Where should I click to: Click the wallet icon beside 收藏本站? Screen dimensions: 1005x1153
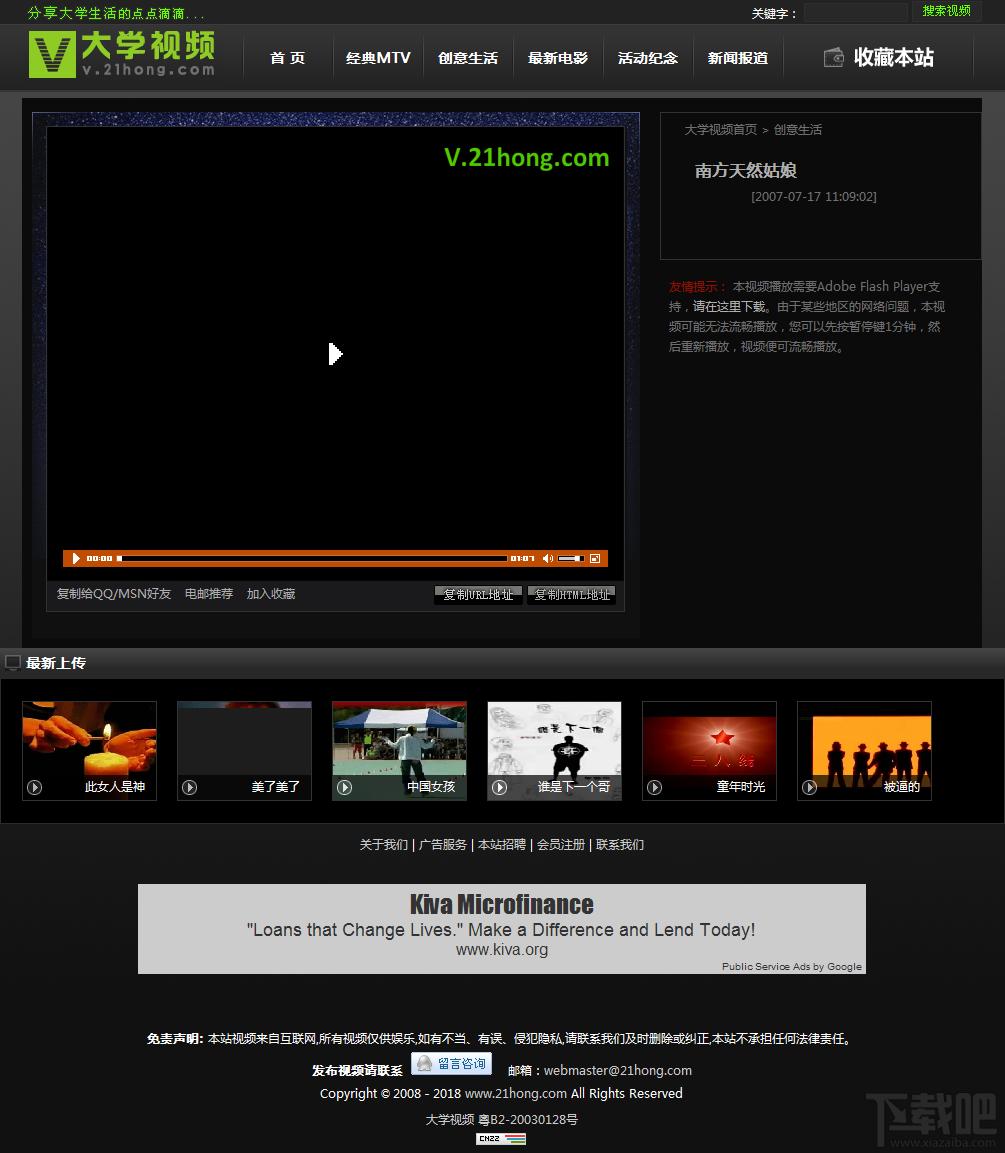pos(834,57)
